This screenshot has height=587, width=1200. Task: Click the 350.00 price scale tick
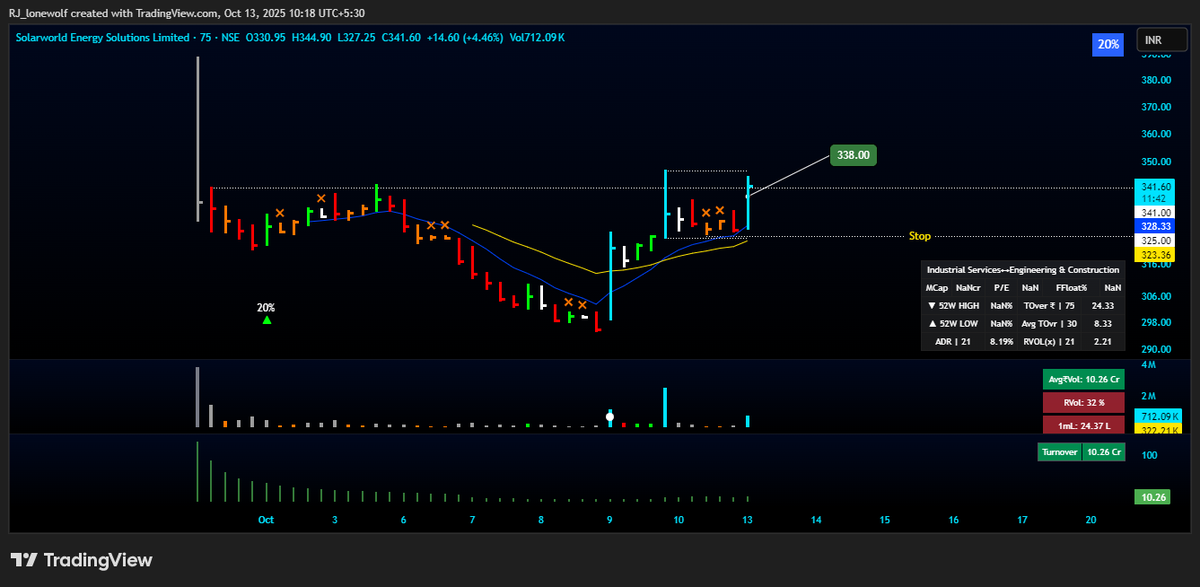pos(1156,161)
